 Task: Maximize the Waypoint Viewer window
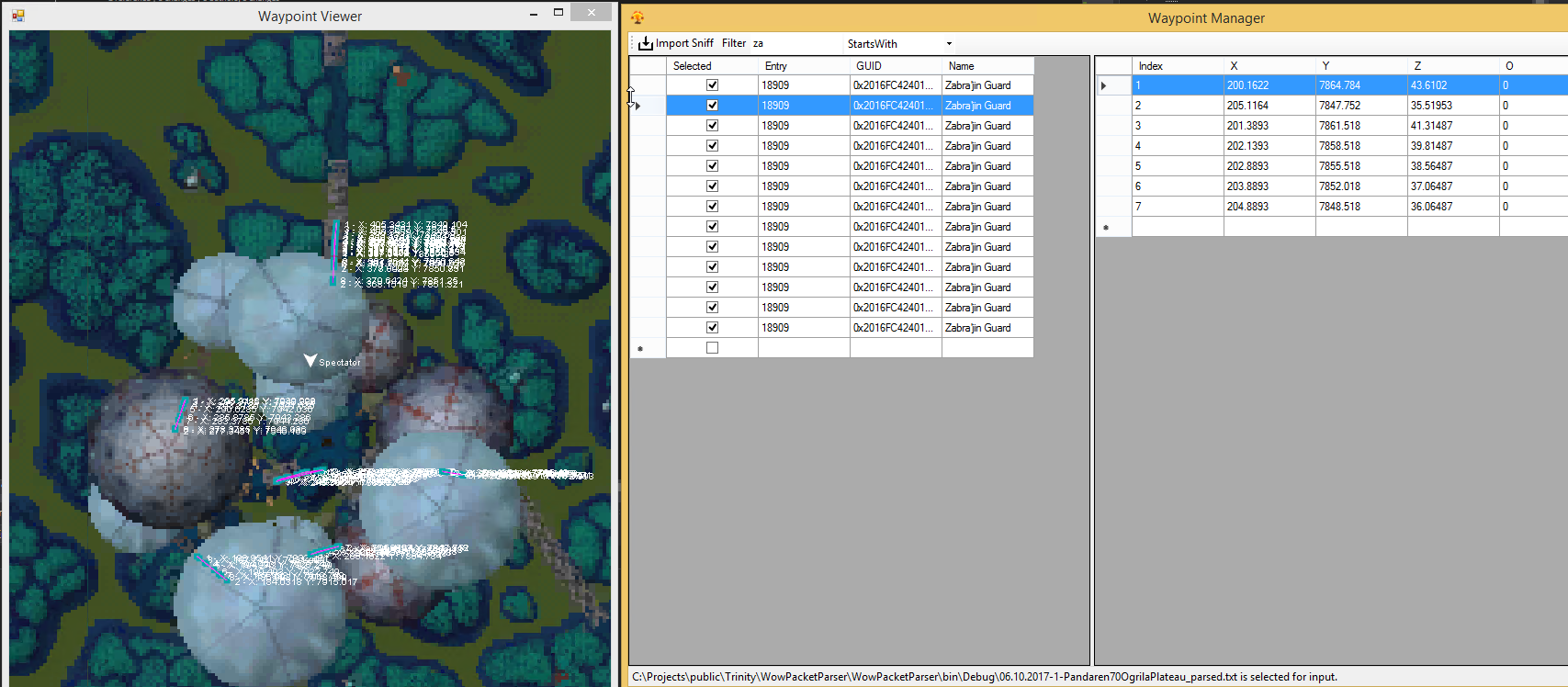click(558, 13)
